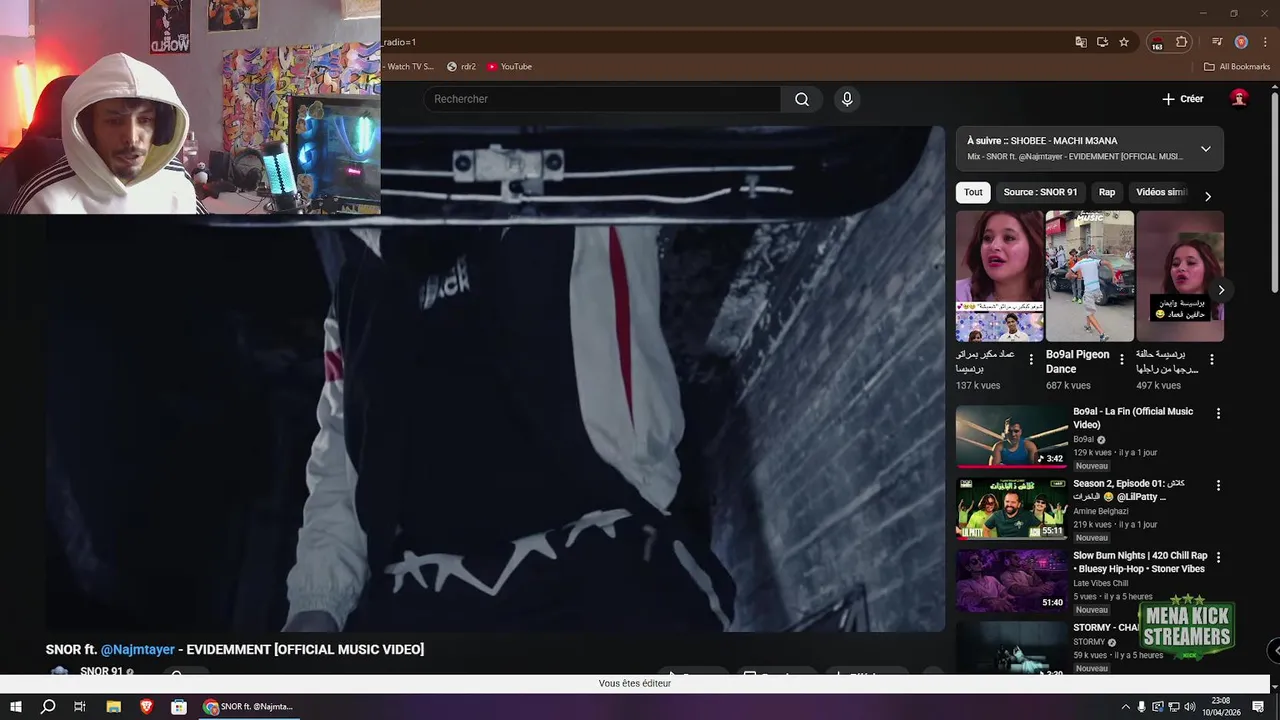1280x720 pixels.
Task: Click the install app icon in address bar
Action: tap(1102, 42)
